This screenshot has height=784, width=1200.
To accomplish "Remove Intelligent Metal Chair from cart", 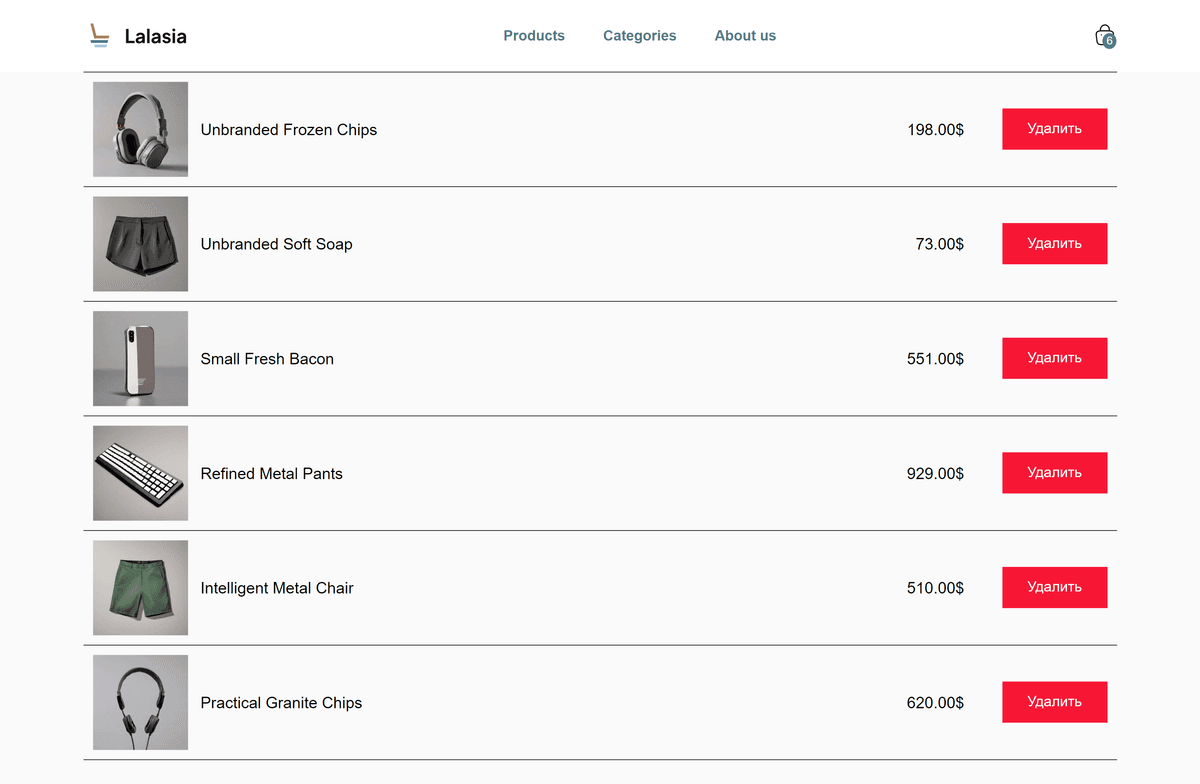I will 1054,588.
